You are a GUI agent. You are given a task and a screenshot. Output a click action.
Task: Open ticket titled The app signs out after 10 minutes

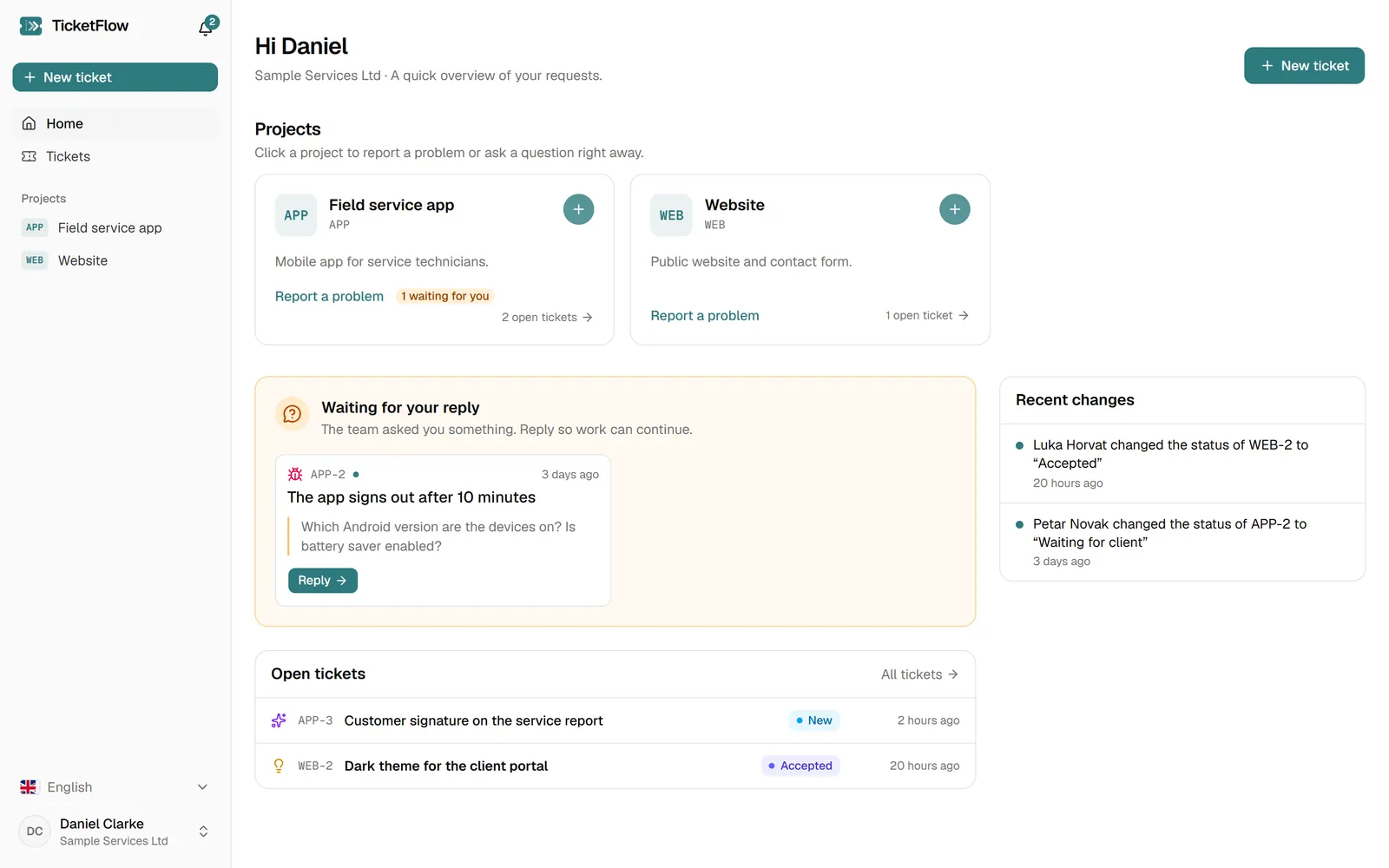tap(411, 497)
